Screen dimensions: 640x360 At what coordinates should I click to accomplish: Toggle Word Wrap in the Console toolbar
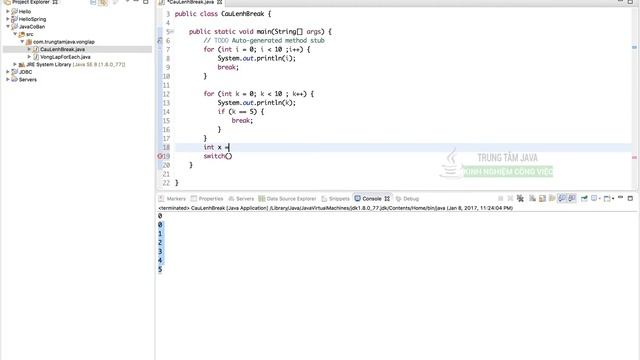(x=552, y=198)
